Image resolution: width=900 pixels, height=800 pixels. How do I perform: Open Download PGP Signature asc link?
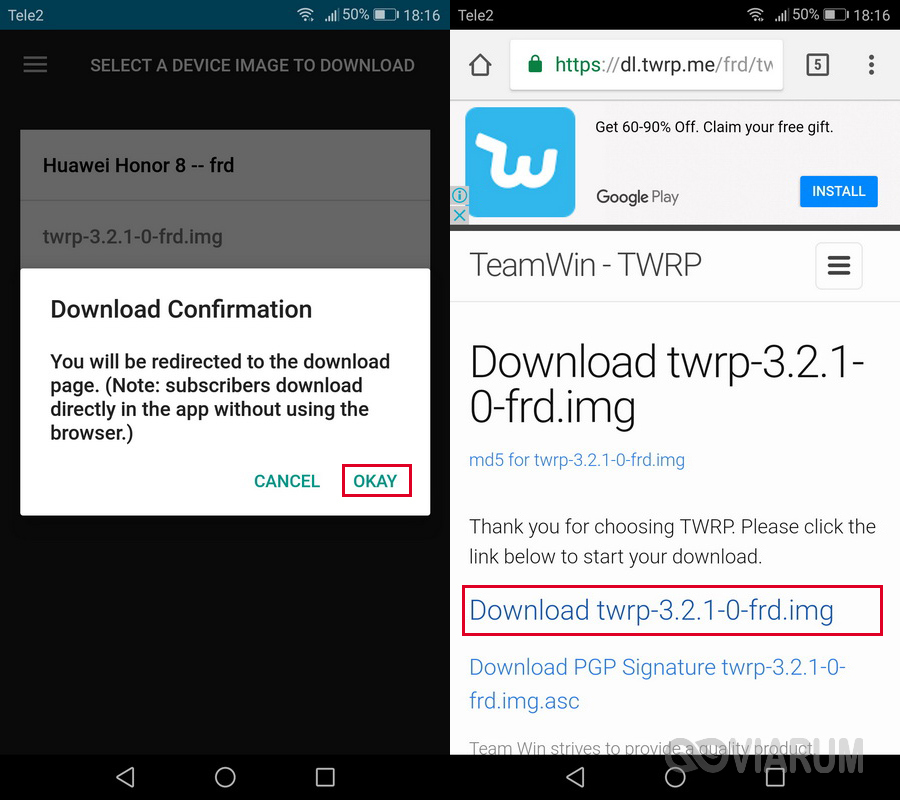[657, 684]
